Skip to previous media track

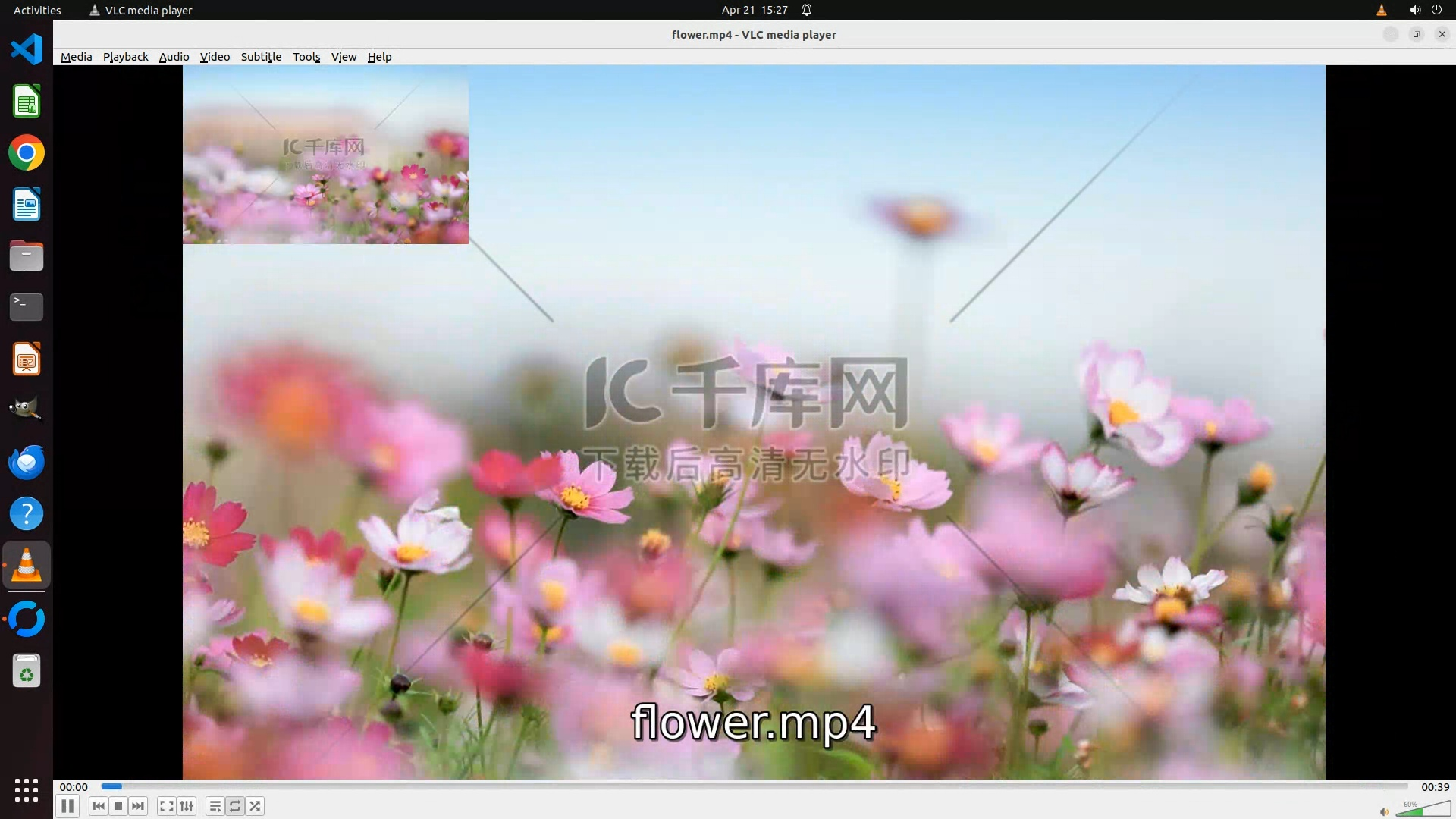[x=98, y=806]
